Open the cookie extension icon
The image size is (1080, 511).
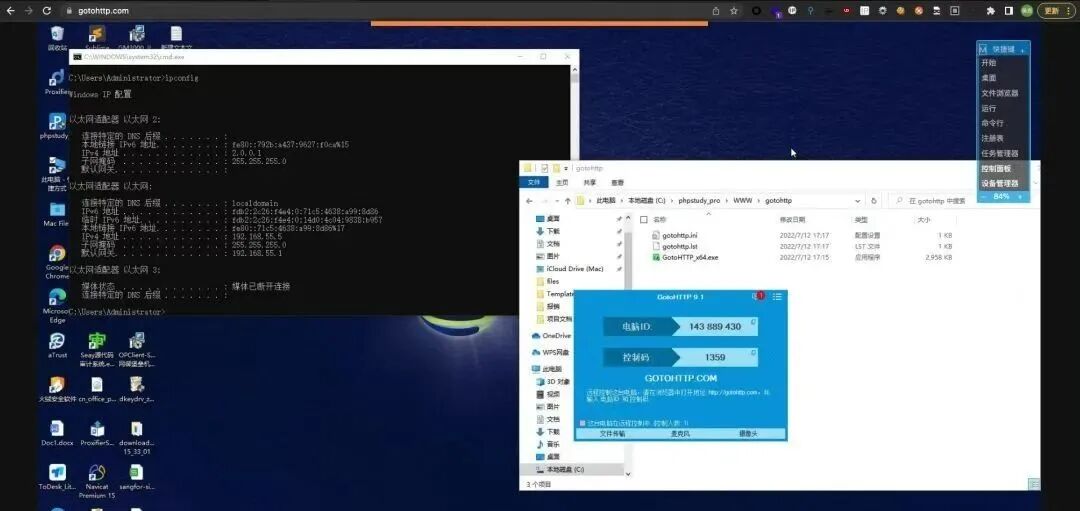click(900, 11)
